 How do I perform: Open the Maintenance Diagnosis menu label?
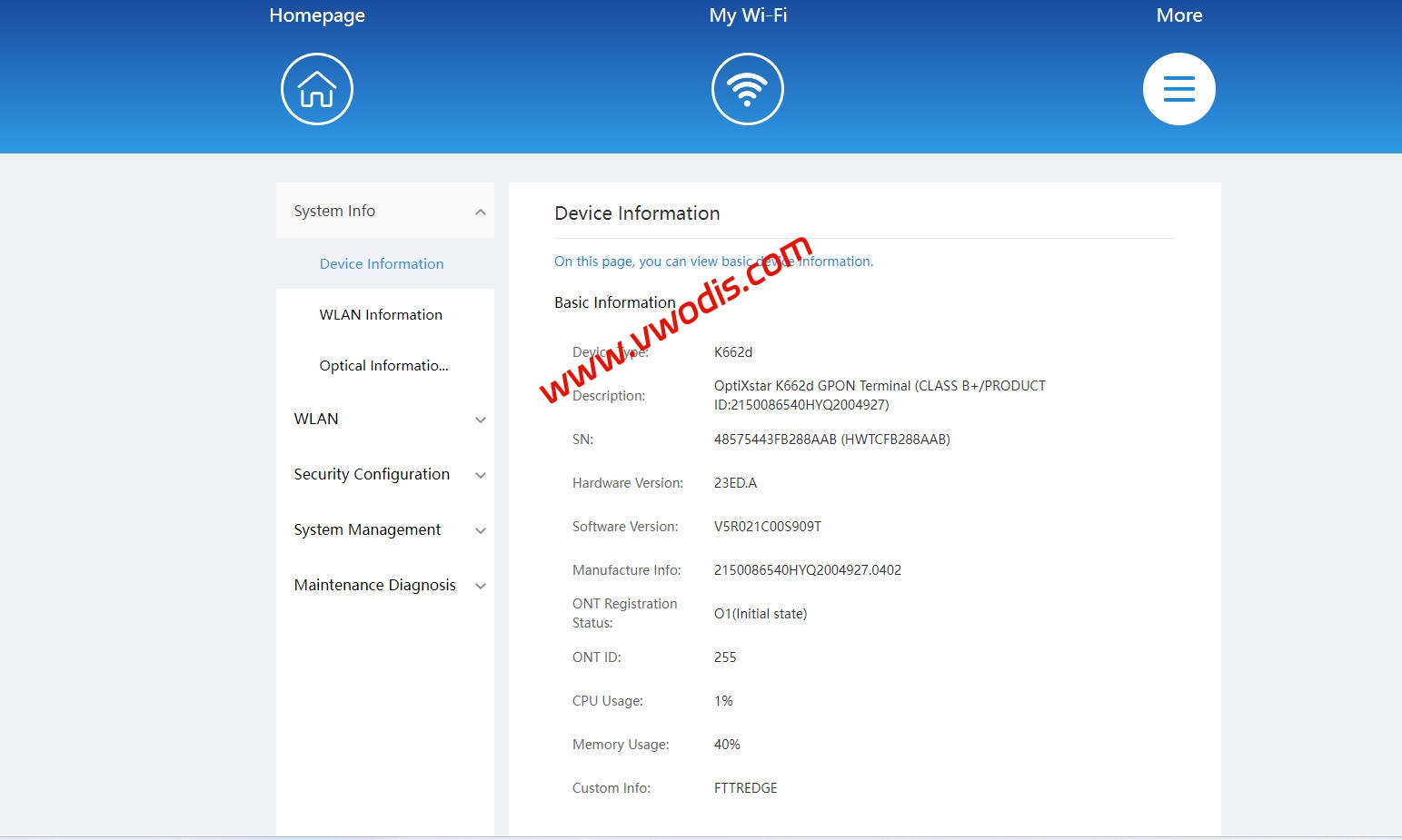(x=374, y=585)
